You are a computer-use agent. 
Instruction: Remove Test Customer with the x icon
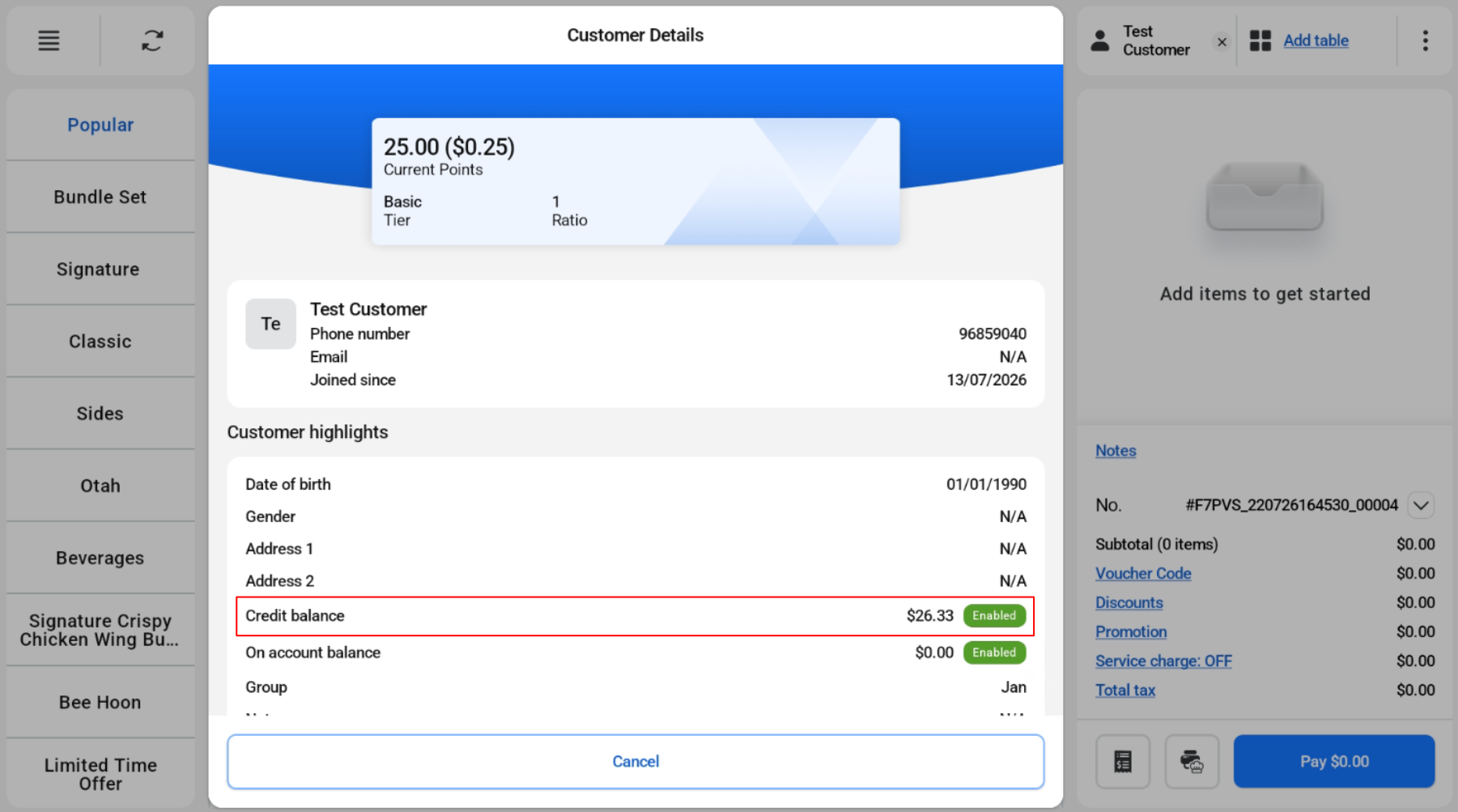coord(1222,41)
